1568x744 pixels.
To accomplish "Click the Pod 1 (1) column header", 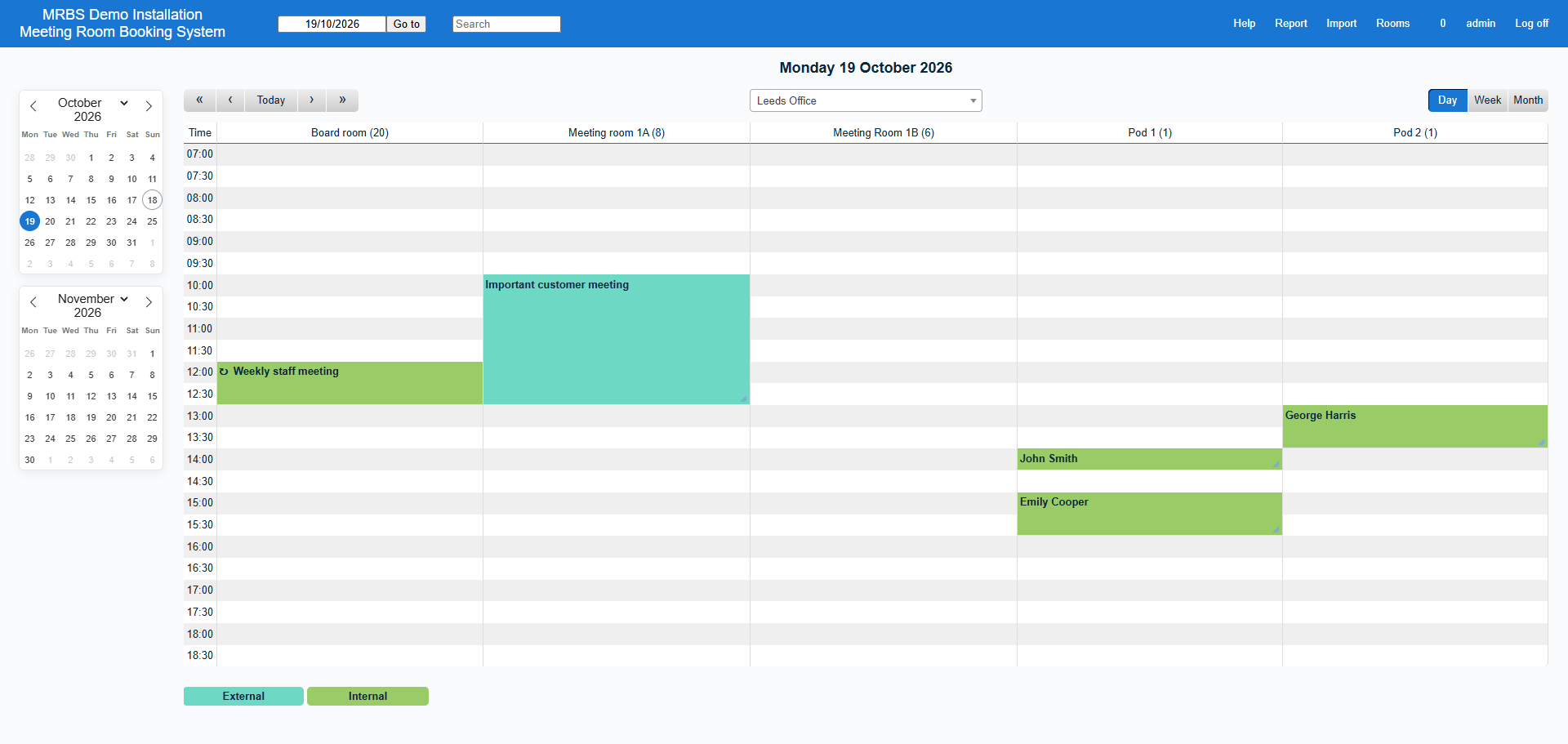I will (1150, 133).
